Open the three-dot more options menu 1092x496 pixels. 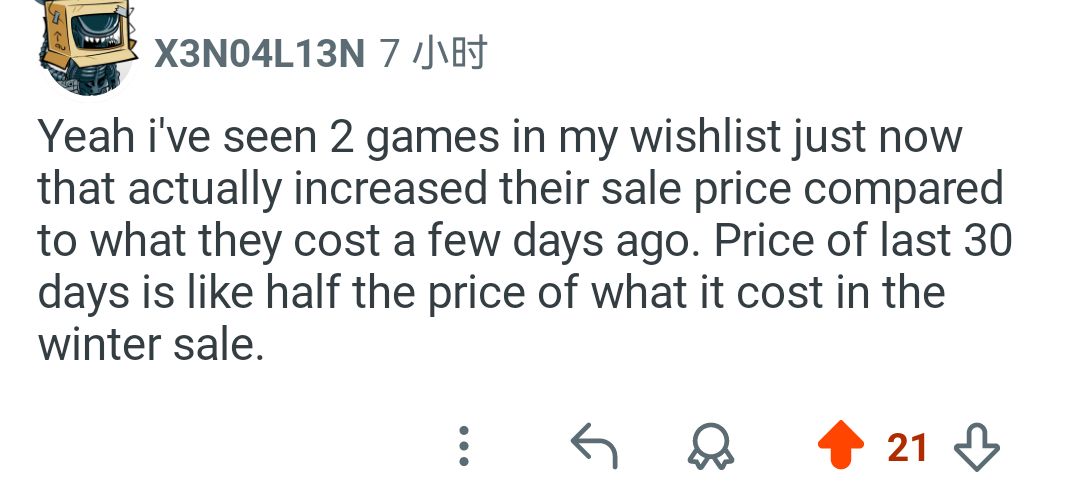tap(463, 447)
